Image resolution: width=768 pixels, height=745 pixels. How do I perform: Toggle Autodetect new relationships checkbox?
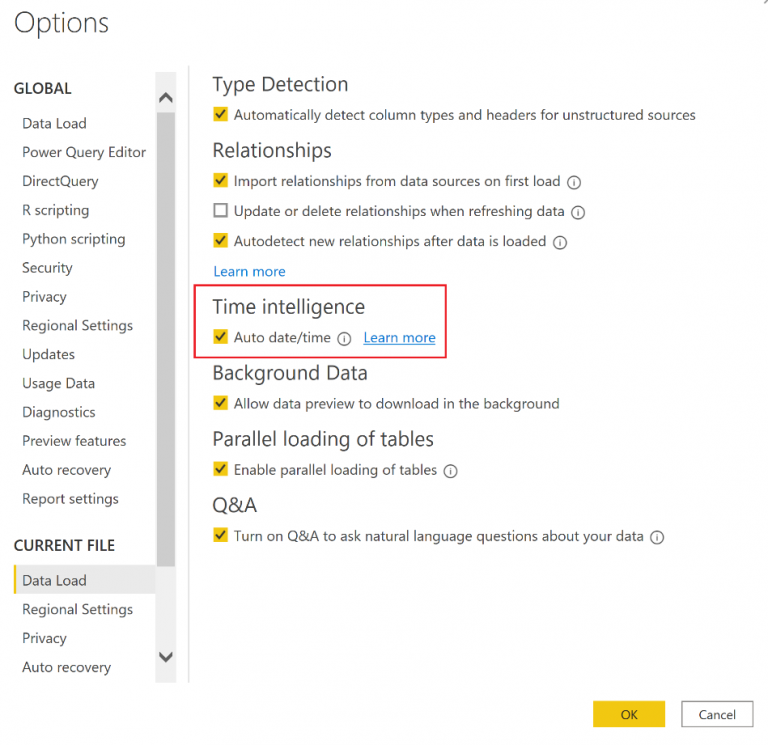(220, 240)
